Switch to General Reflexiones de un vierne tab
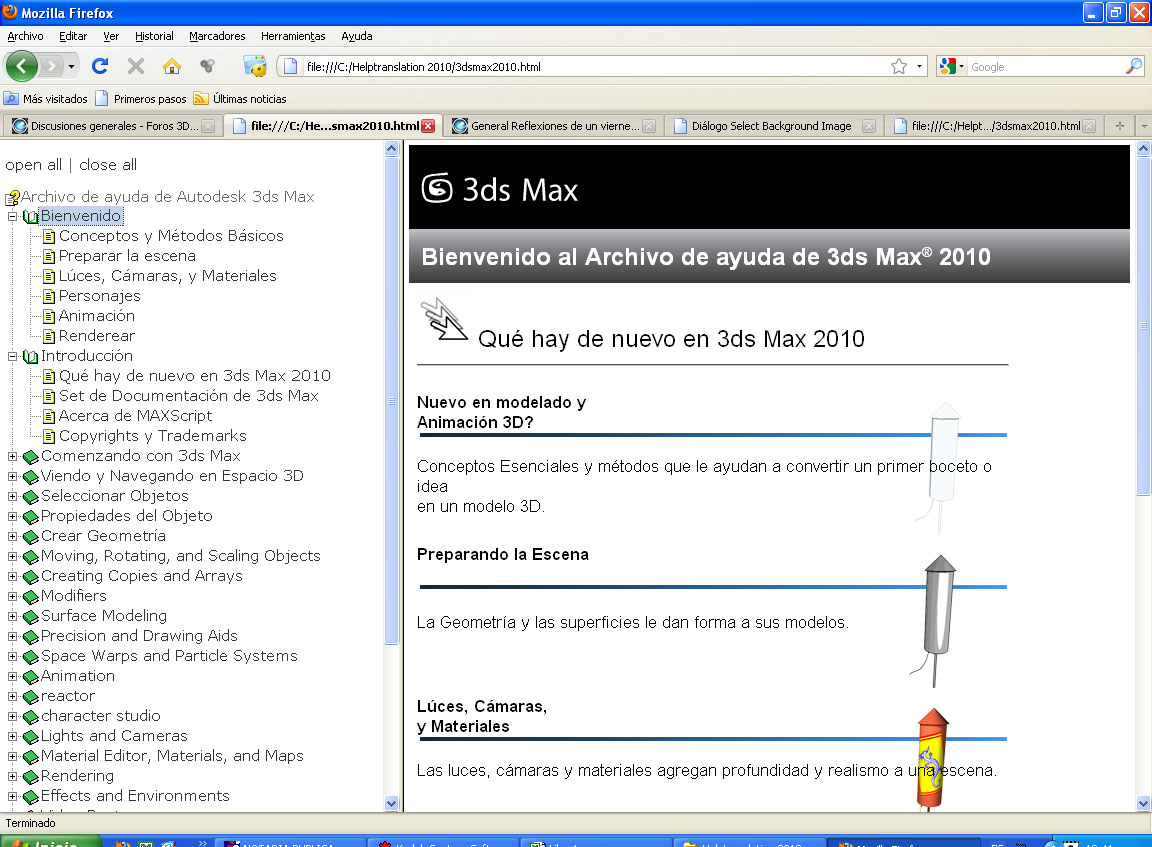This screenshot has width=1152, height=847. tap(553, 126)
